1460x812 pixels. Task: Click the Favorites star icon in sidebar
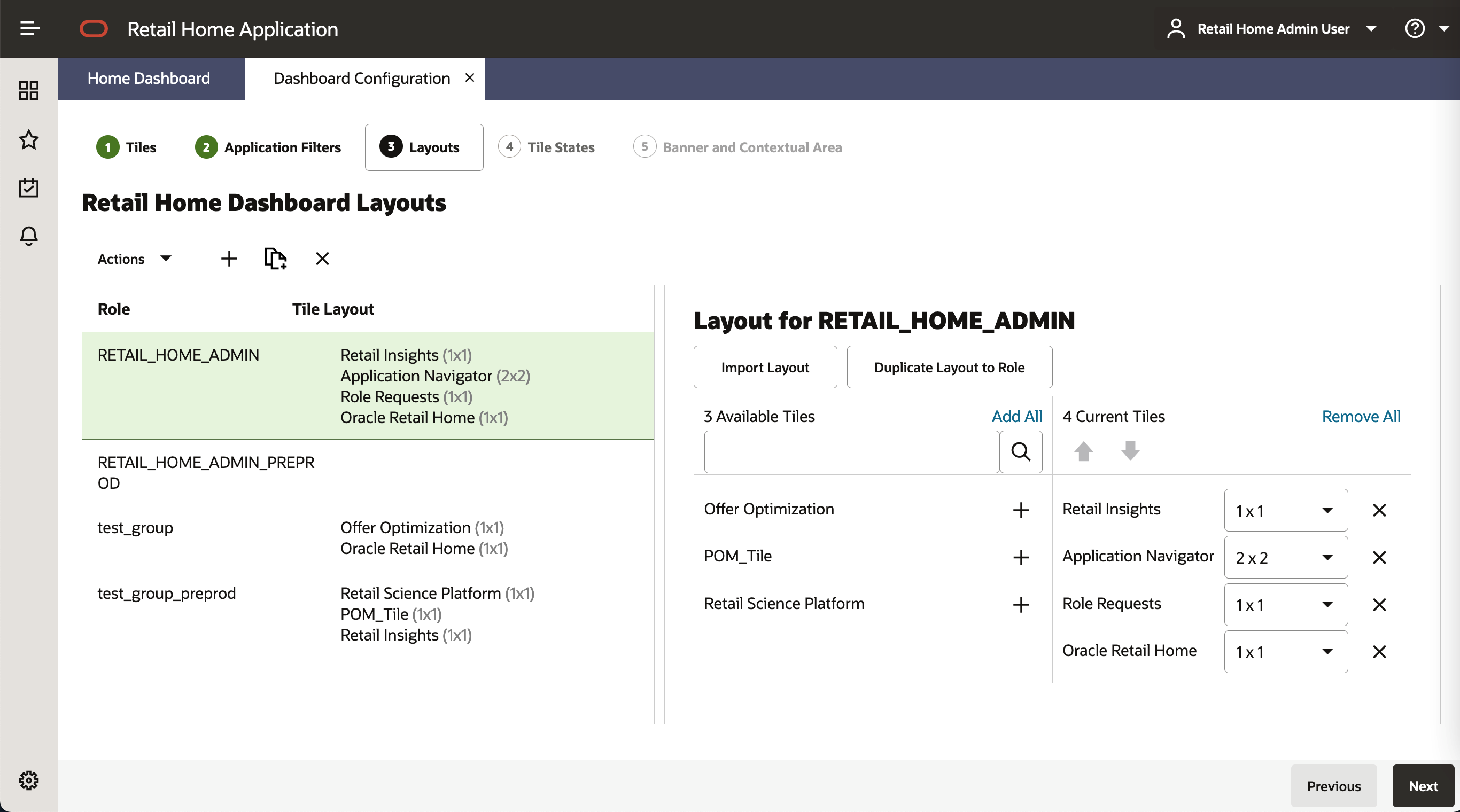click(29, 139)
